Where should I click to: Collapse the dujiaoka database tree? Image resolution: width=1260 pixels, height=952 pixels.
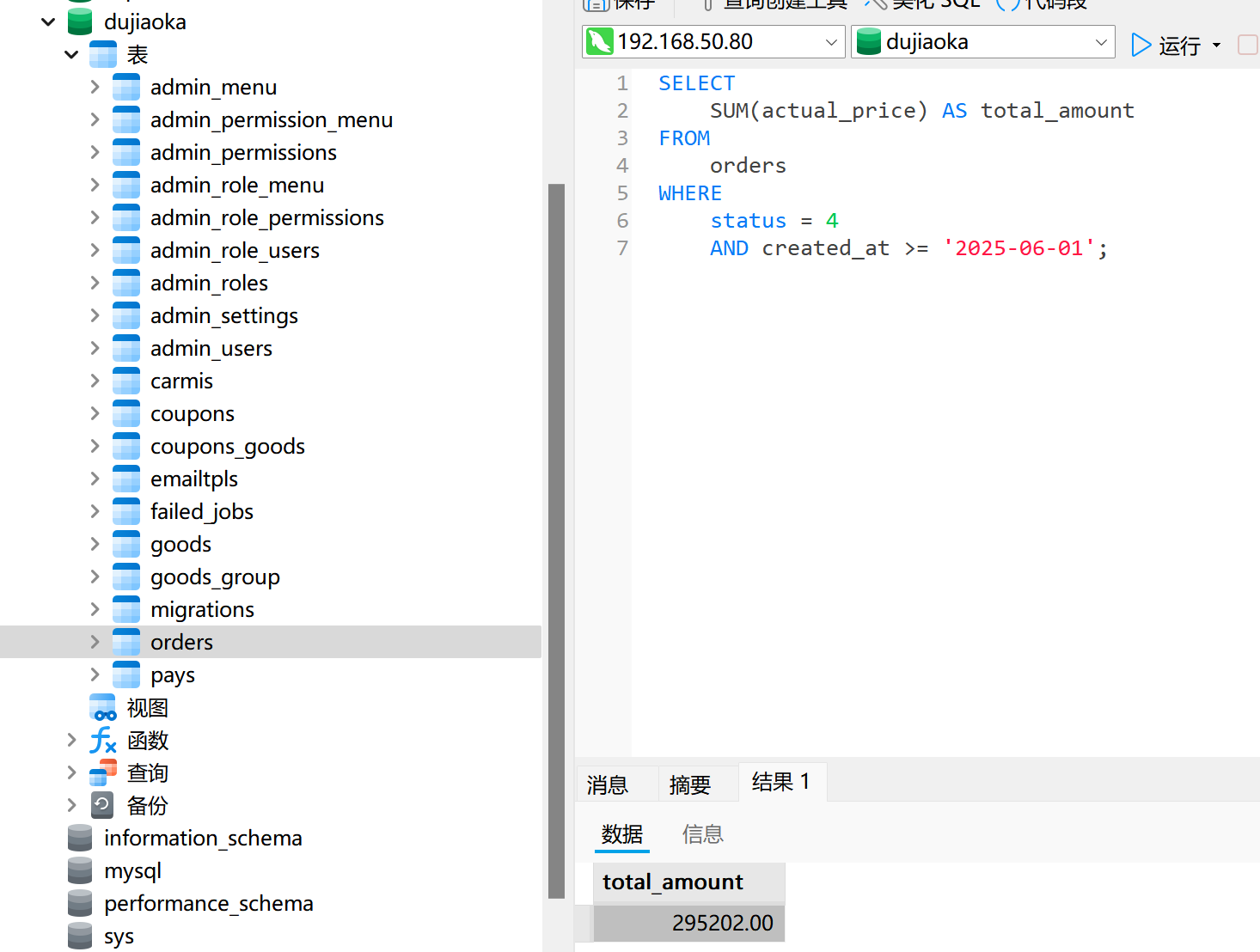point(48,21)
